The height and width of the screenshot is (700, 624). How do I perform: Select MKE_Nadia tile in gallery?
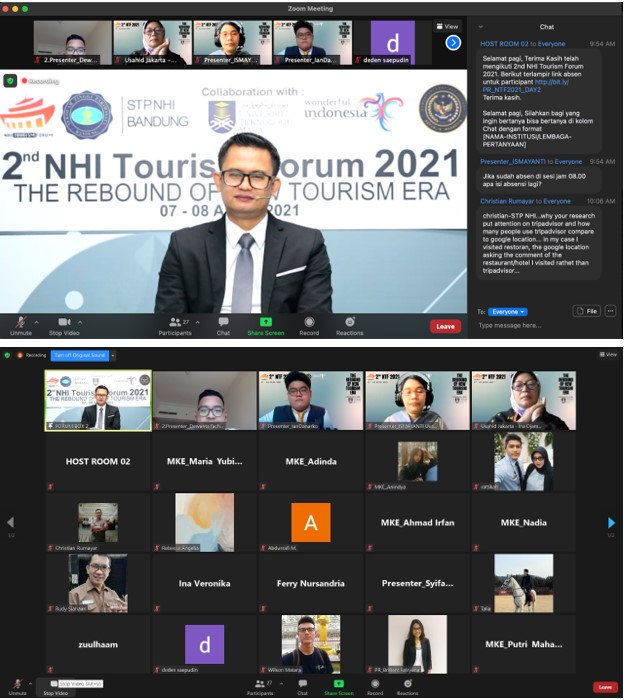[524, 523]
